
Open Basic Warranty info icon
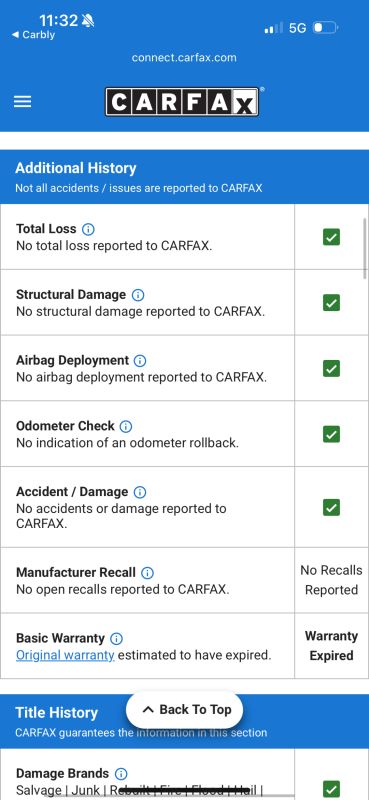click(x=116, y=638)
